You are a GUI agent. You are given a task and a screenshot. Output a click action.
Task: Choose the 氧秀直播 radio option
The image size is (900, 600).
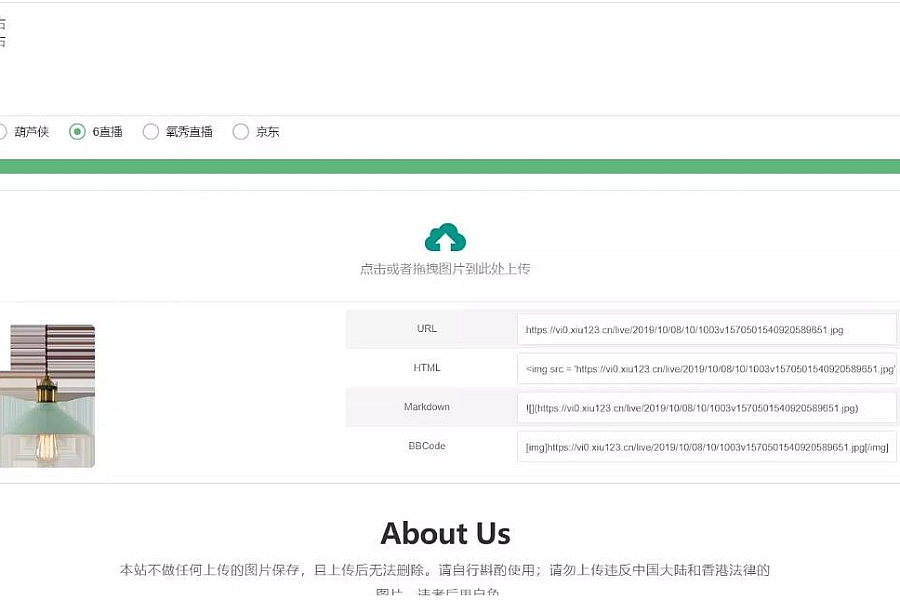click(x=150, y=131)
